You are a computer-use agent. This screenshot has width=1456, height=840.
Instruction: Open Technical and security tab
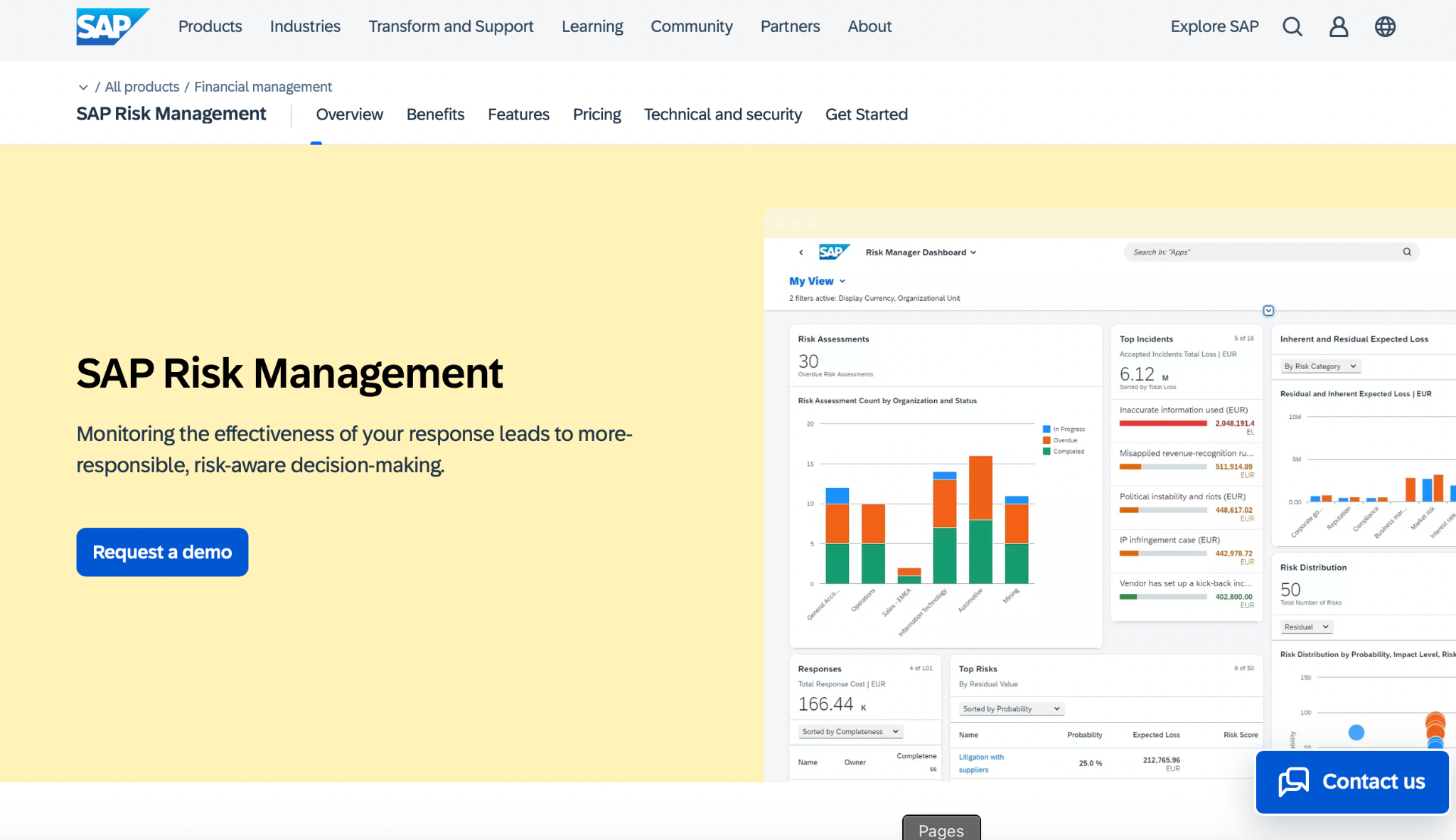click(722, 115)
